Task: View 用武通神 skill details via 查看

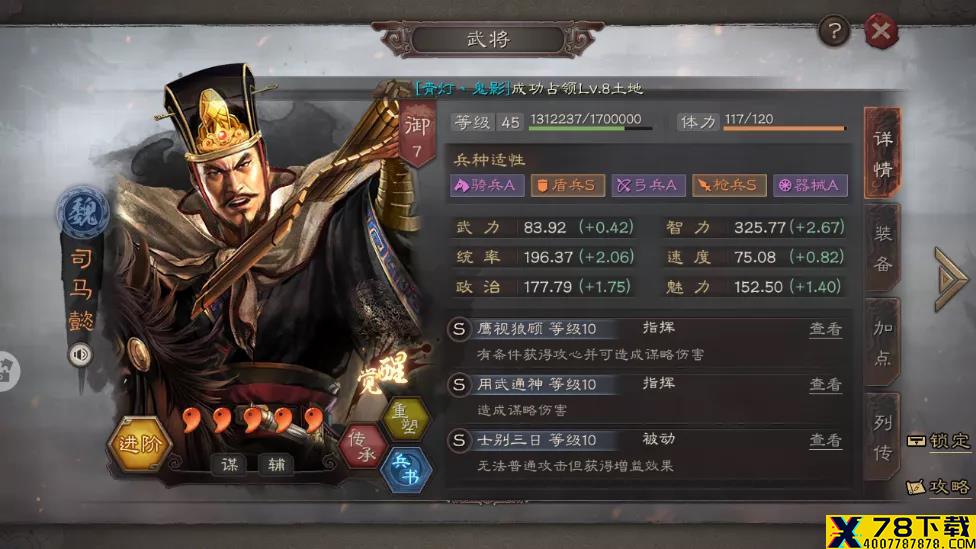Action: [825, 385]
